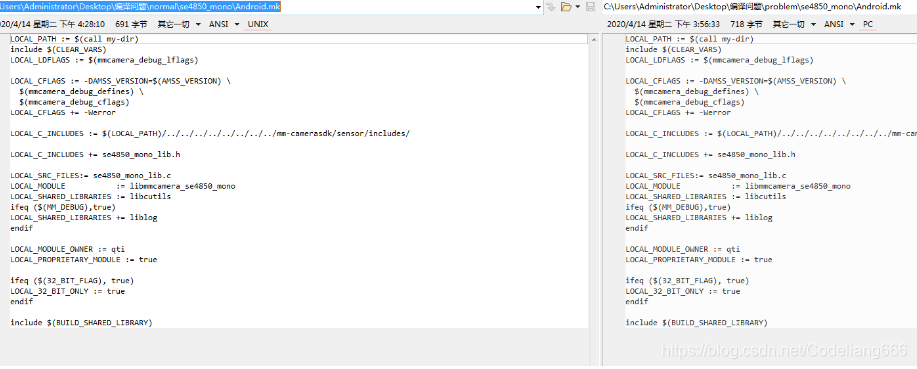Viewport: 917px width, 369px height.
Task: Click the grayed-out save disk icon
Action: (x=591, y=6)
